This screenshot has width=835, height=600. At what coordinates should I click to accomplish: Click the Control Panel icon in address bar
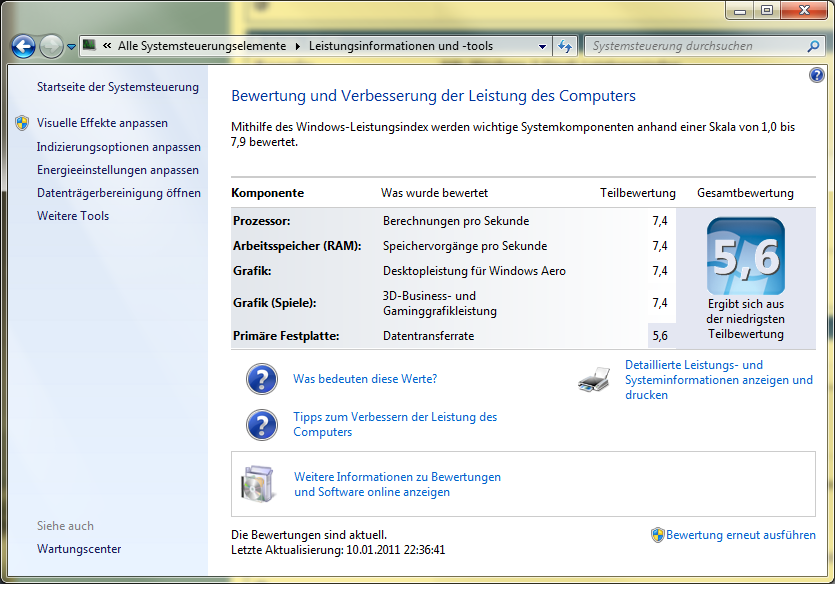tap(89, 45)
